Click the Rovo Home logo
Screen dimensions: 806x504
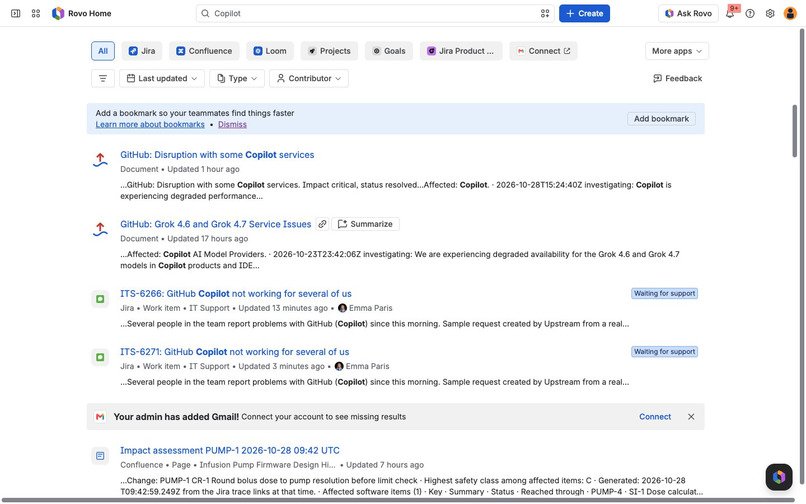point(82,13)
